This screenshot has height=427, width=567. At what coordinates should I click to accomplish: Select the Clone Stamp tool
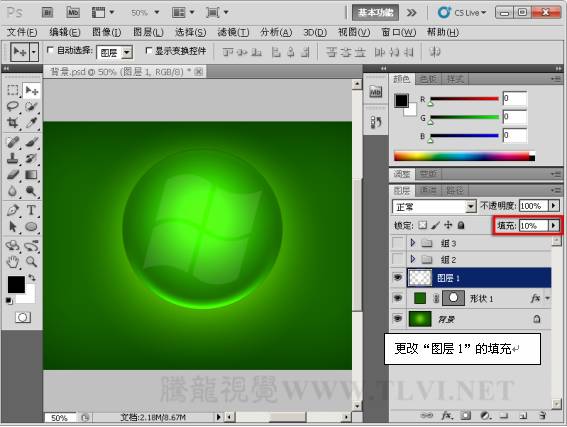(13, 158)
